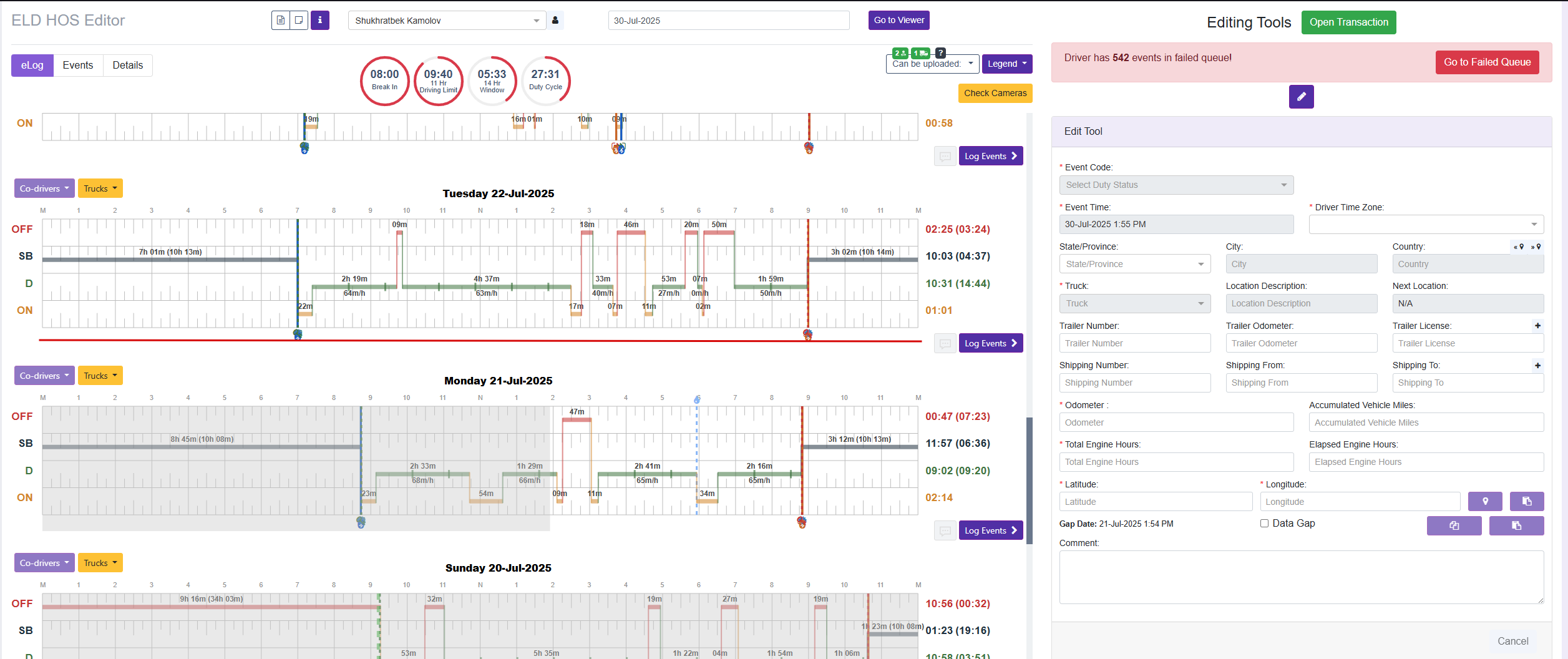
Task: Click the blue marker above Monday graph at 6 PM
Action: point(698,399)
